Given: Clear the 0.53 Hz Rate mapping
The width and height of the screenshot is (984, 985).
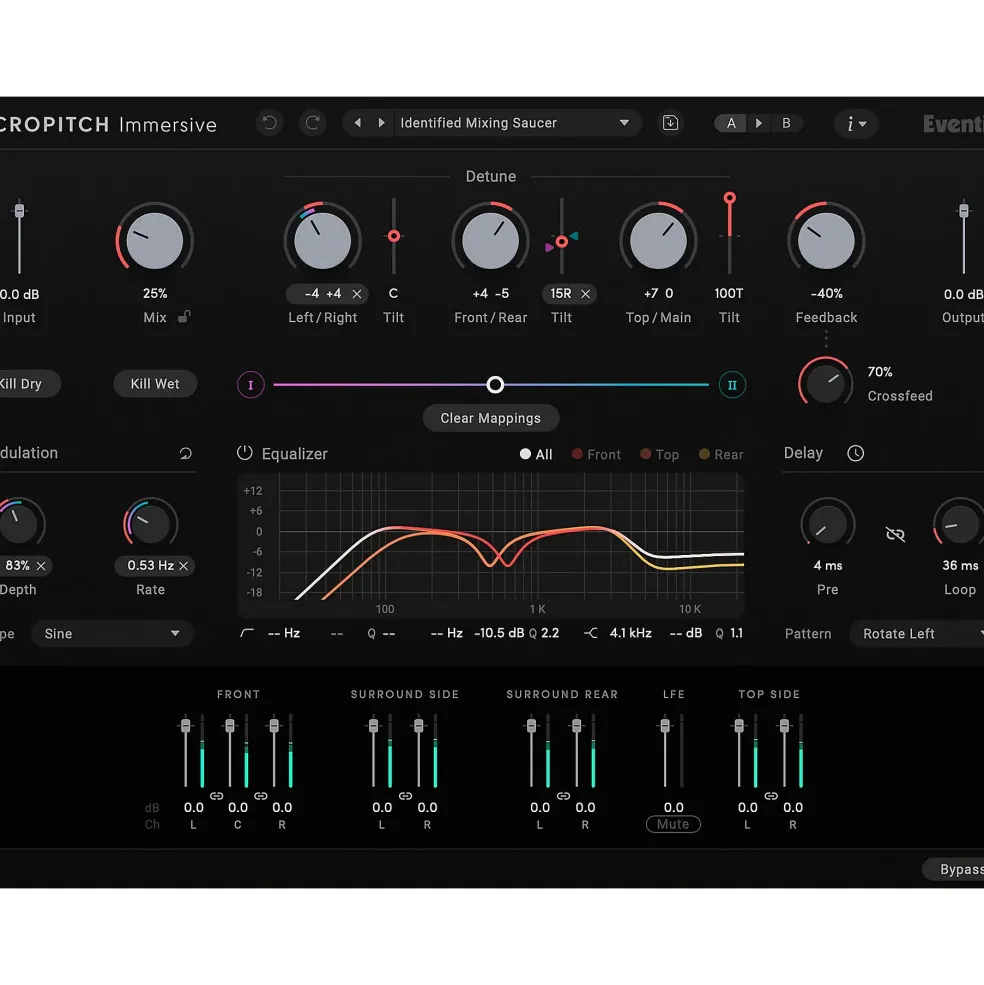Looking at the screenshot, I should click(183, 566).
